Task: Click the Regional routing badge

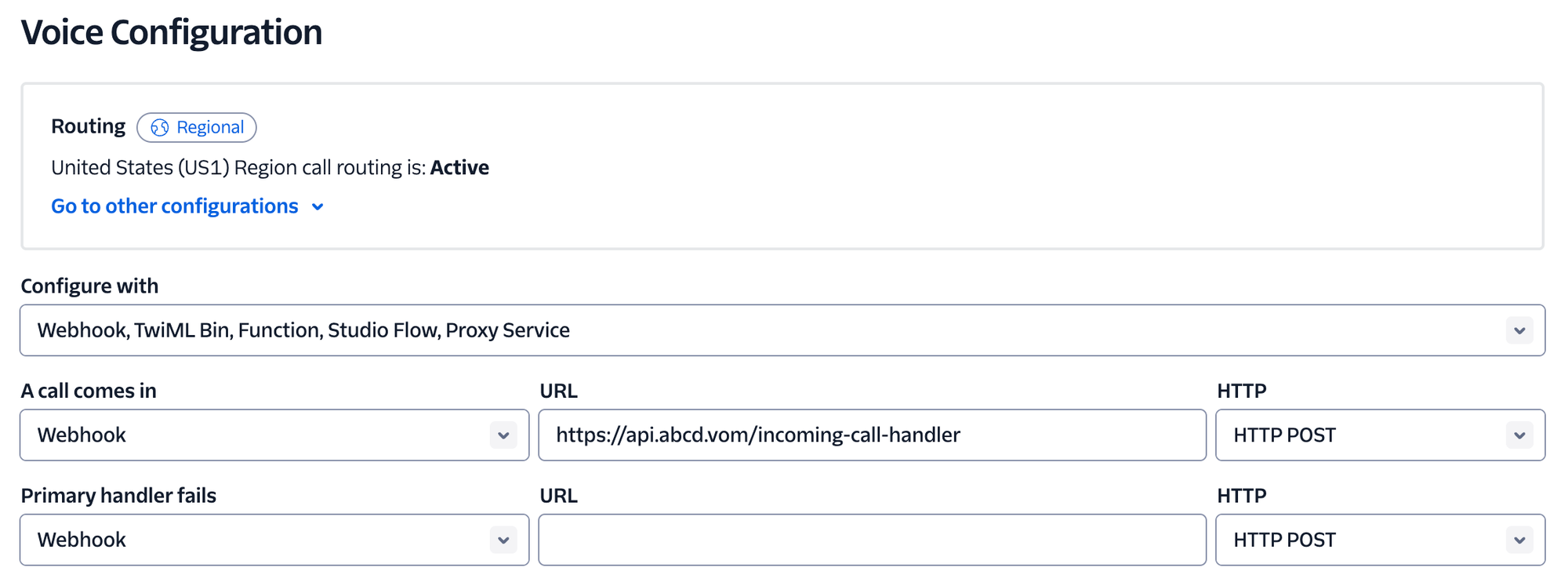Action: pos(197,127)
